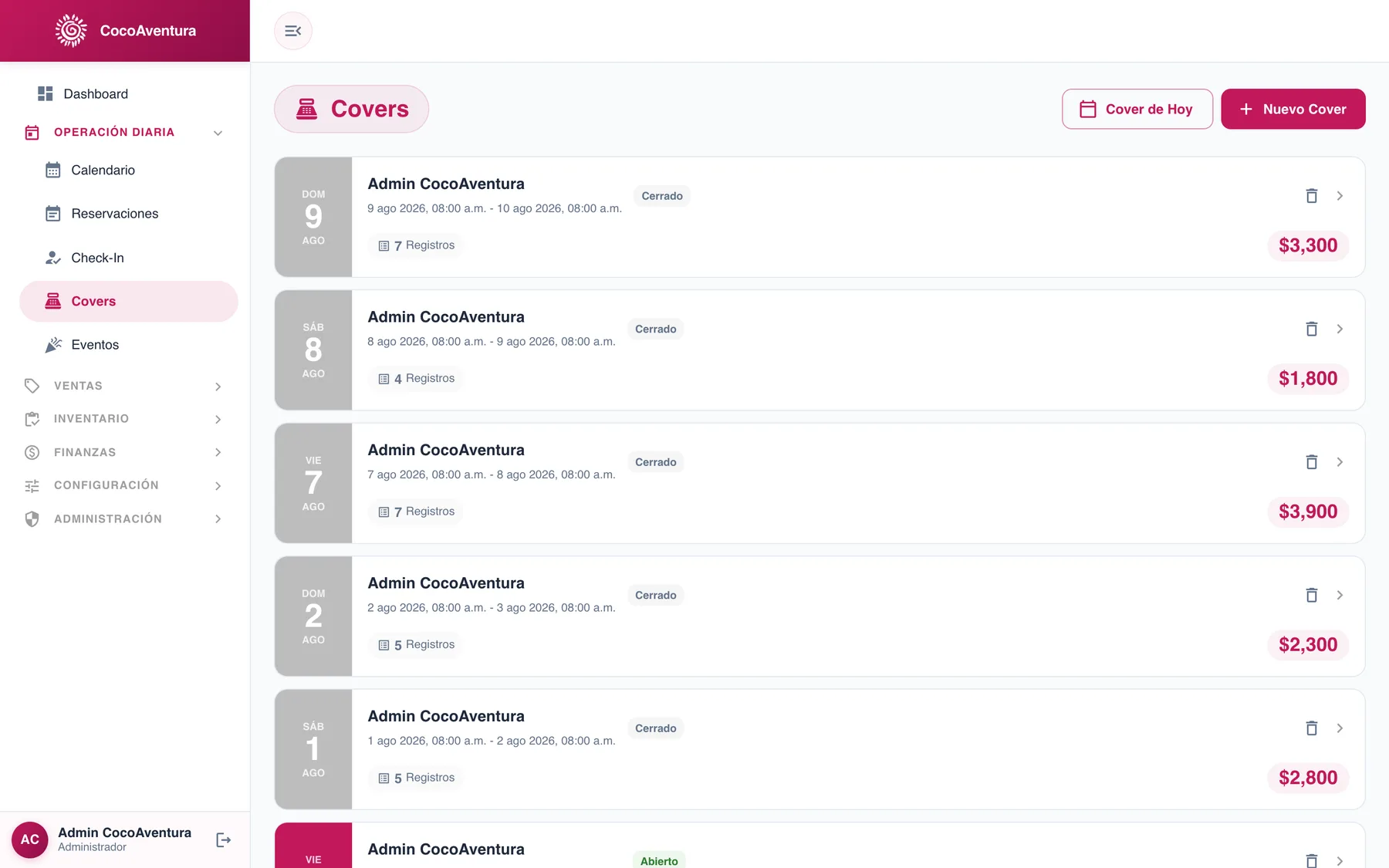Click trash icon on $3,900 cover
The width and height of the screenshot is (1389, 868).
pyautogui.click(x=1311, y=462)
